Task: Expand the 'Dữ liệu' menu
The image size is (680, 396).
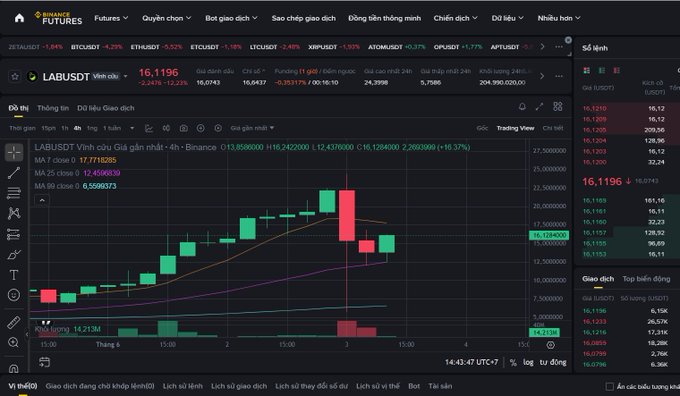Action: (507, 18)
